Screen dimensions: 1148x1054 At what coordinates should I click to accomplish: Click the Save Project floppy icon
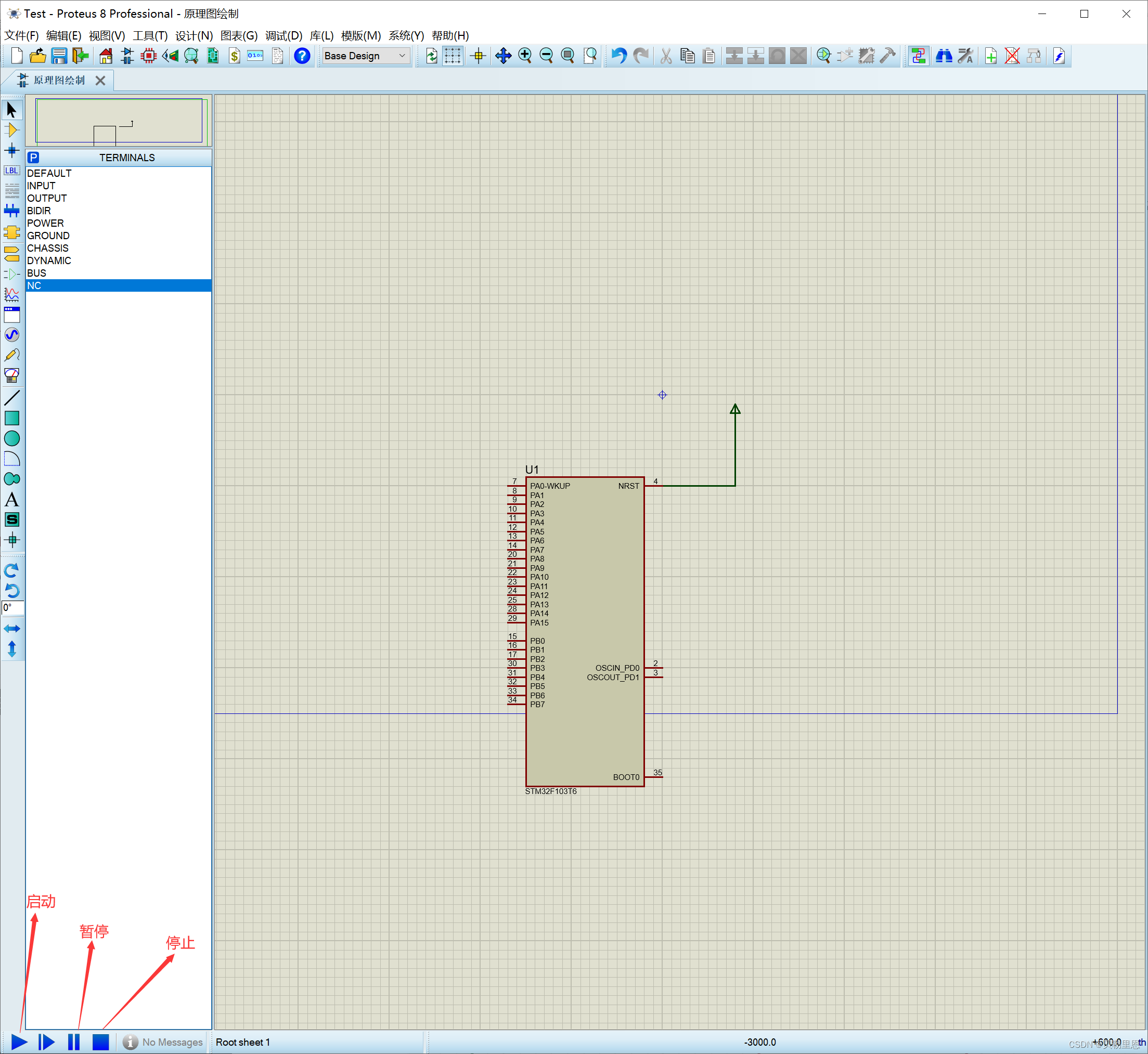[x=59, y=56]
